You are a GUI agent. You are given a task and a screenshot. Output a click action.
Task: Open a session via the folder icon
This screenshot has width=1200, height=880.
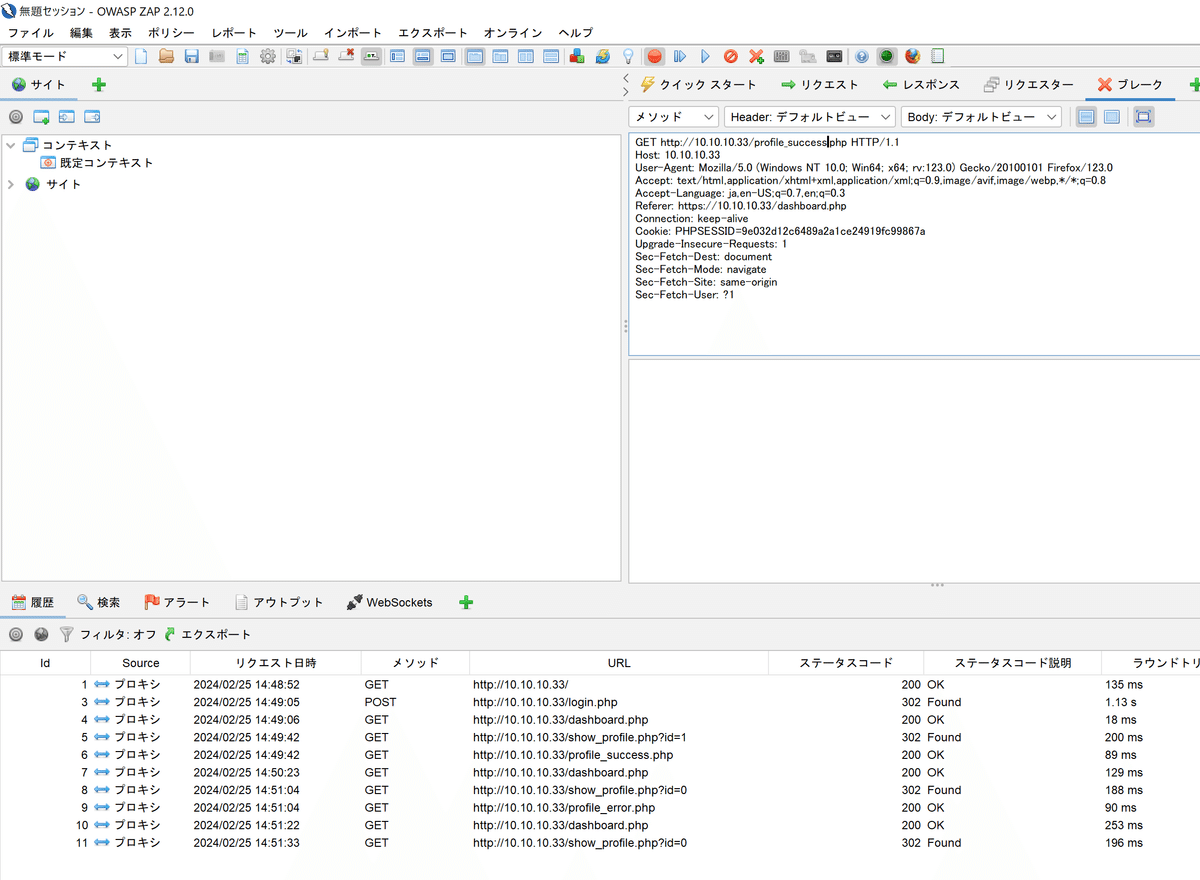(x=166, y=57)
